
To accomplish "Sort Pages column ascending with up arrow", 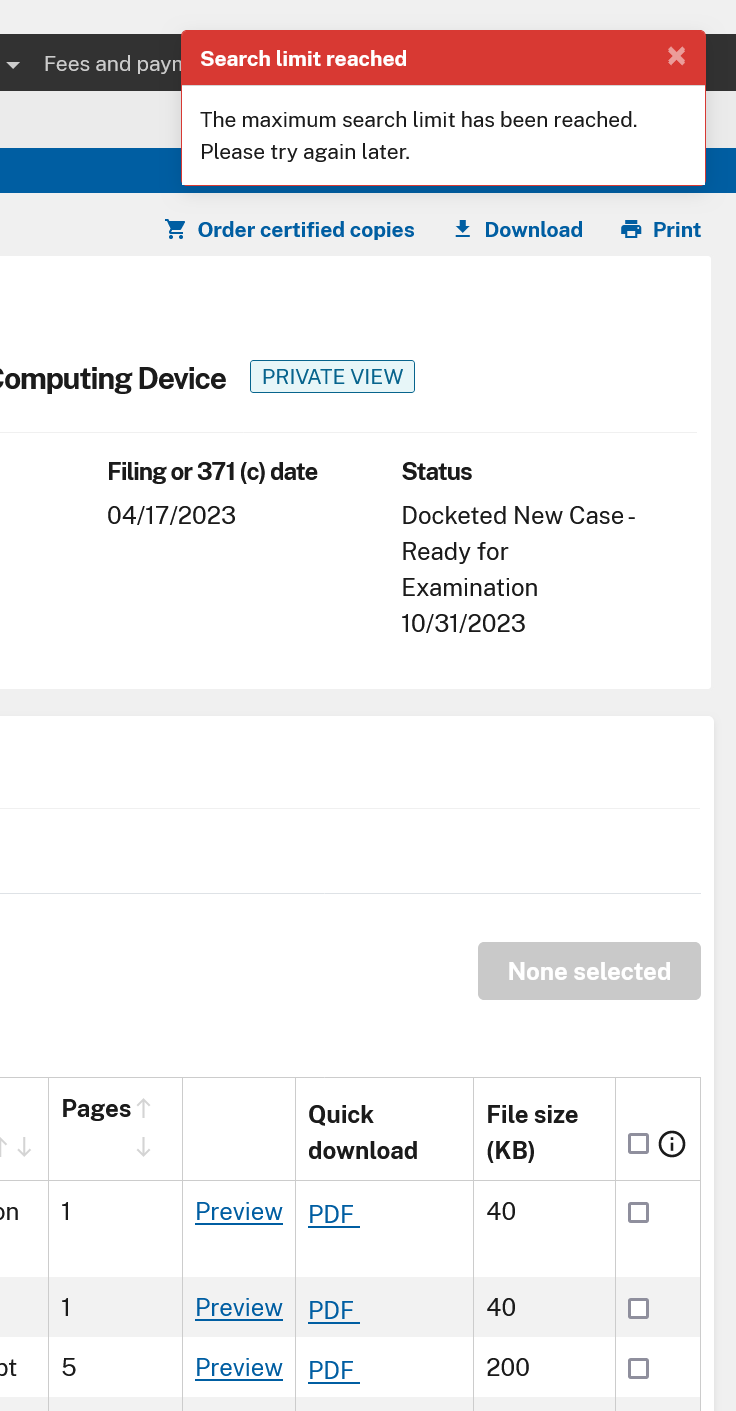I will 144,1108.
